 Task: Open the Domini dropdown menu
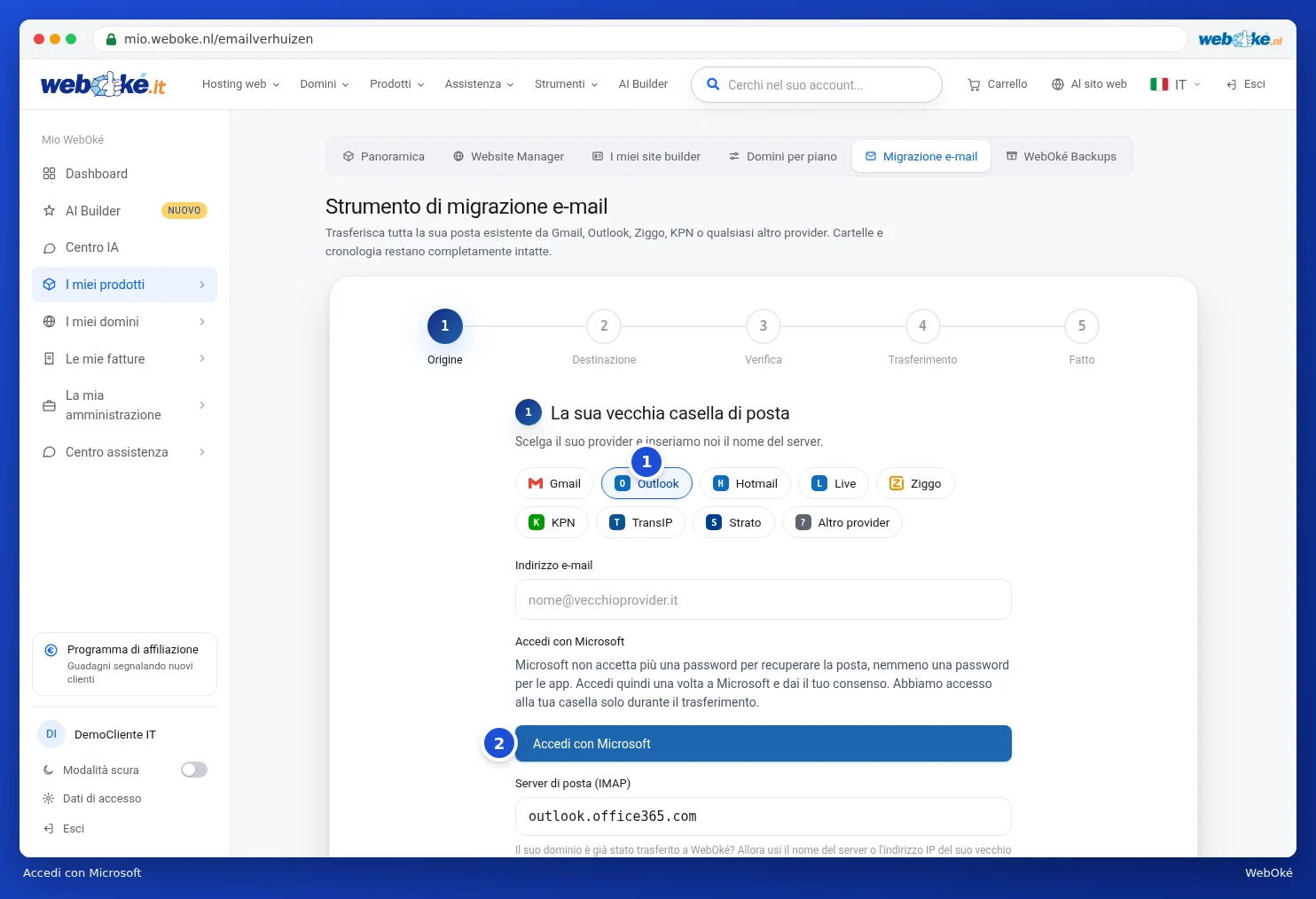pos(325,84)
